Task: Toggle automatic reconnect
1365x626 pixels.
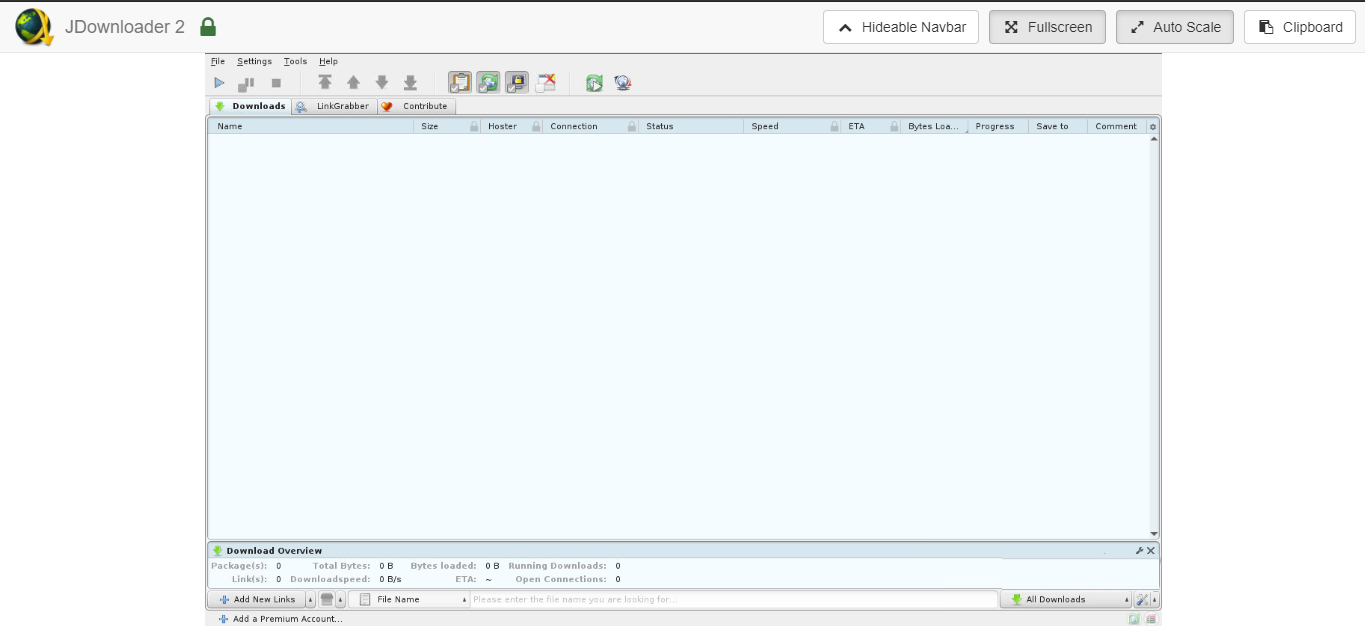Action: 488,83
